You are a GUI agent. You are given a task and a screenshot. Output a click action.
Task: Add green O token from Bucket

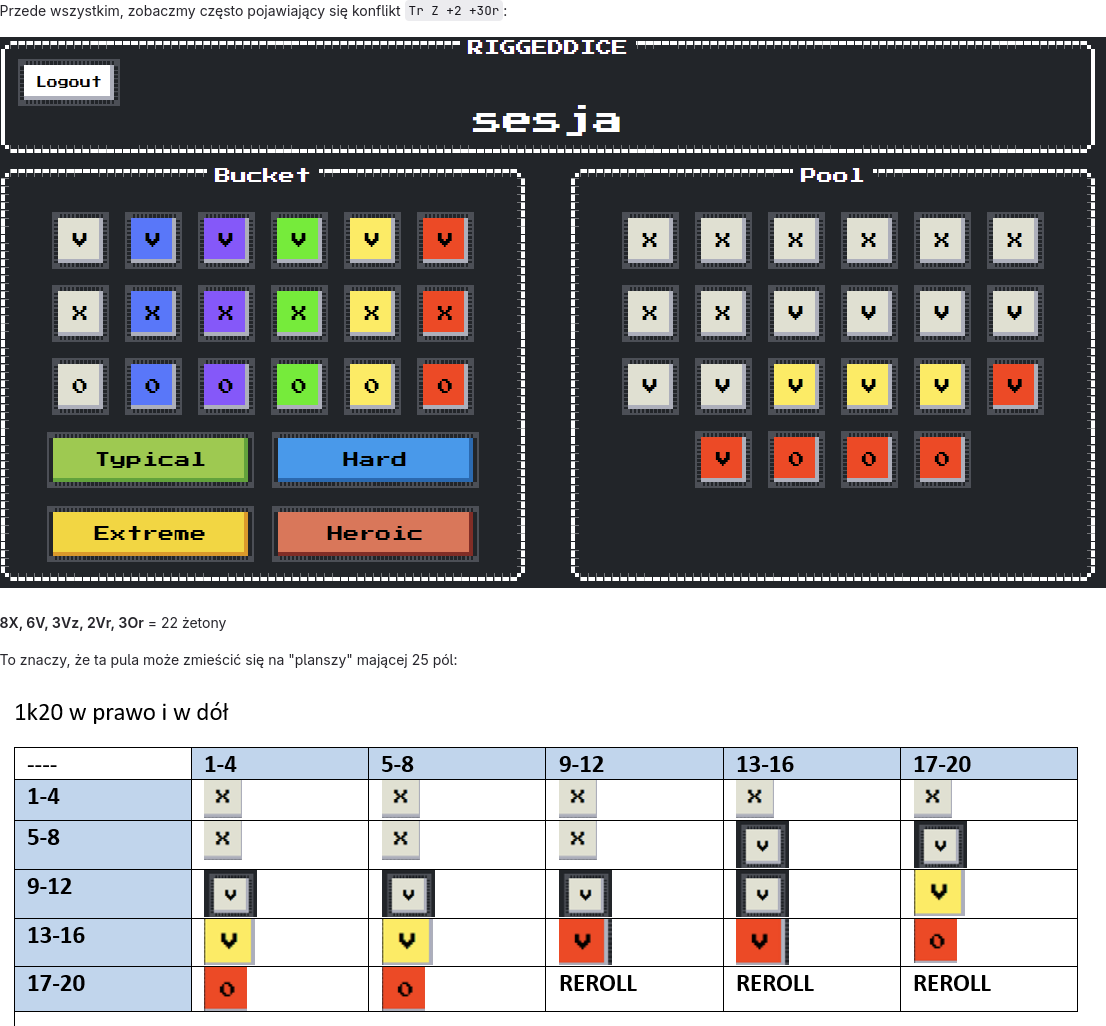(299, 386)
